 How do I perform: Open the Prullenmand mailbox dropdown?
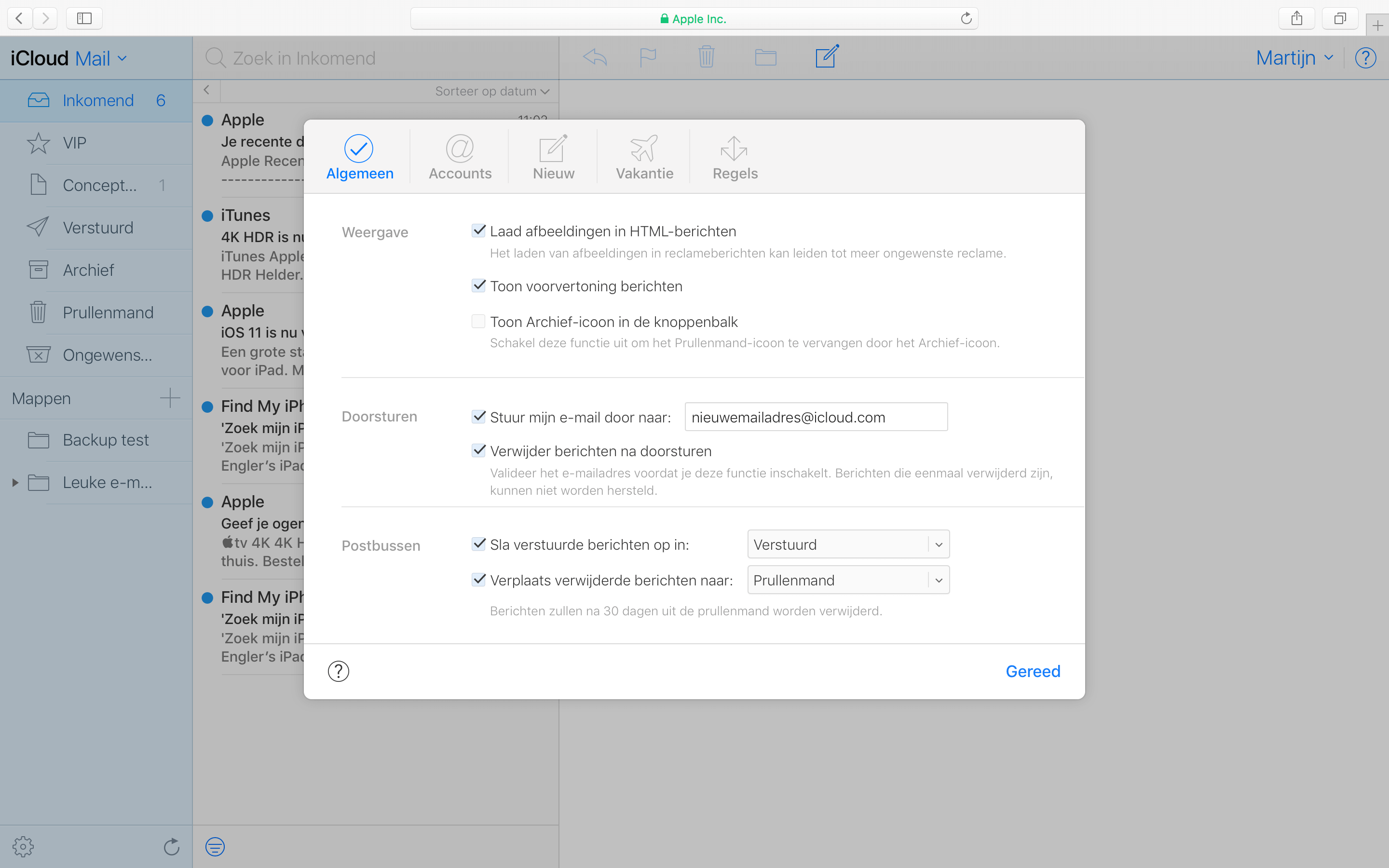pos(848,580)
